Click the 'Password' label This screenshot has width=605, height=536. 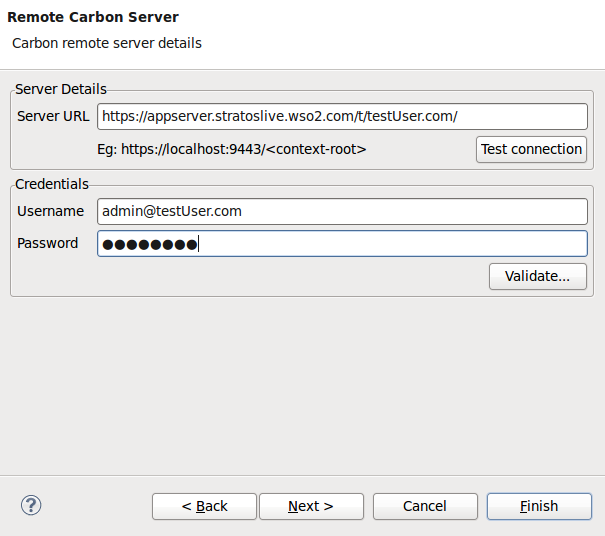[47, 243]
